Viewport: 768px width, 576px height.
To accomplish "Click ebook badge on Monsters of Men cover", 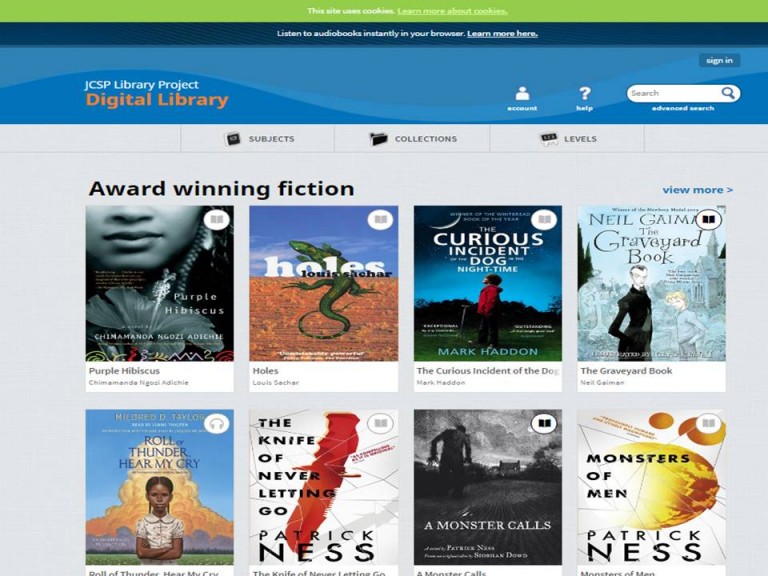I will (708, 423).
